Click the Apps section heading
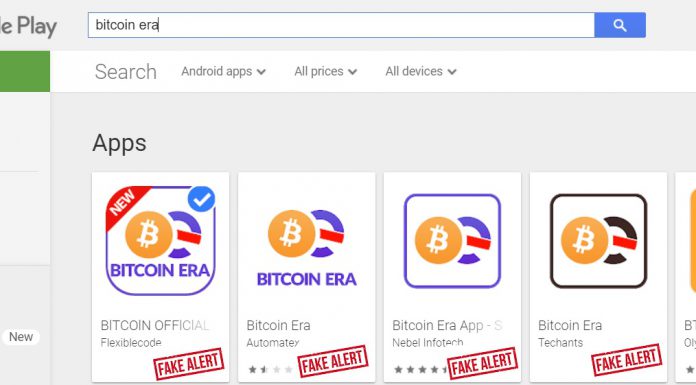The width and height of the screenshot is (696, 385). (x=119, y=143)
